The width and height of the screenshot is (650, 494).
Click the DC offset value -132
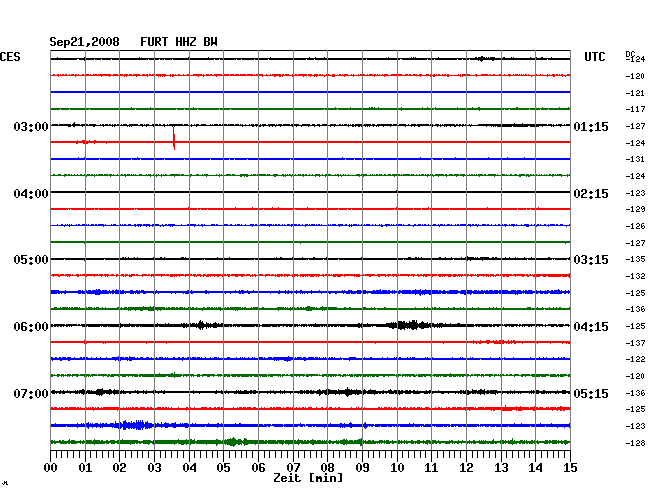tap(635, 276)
